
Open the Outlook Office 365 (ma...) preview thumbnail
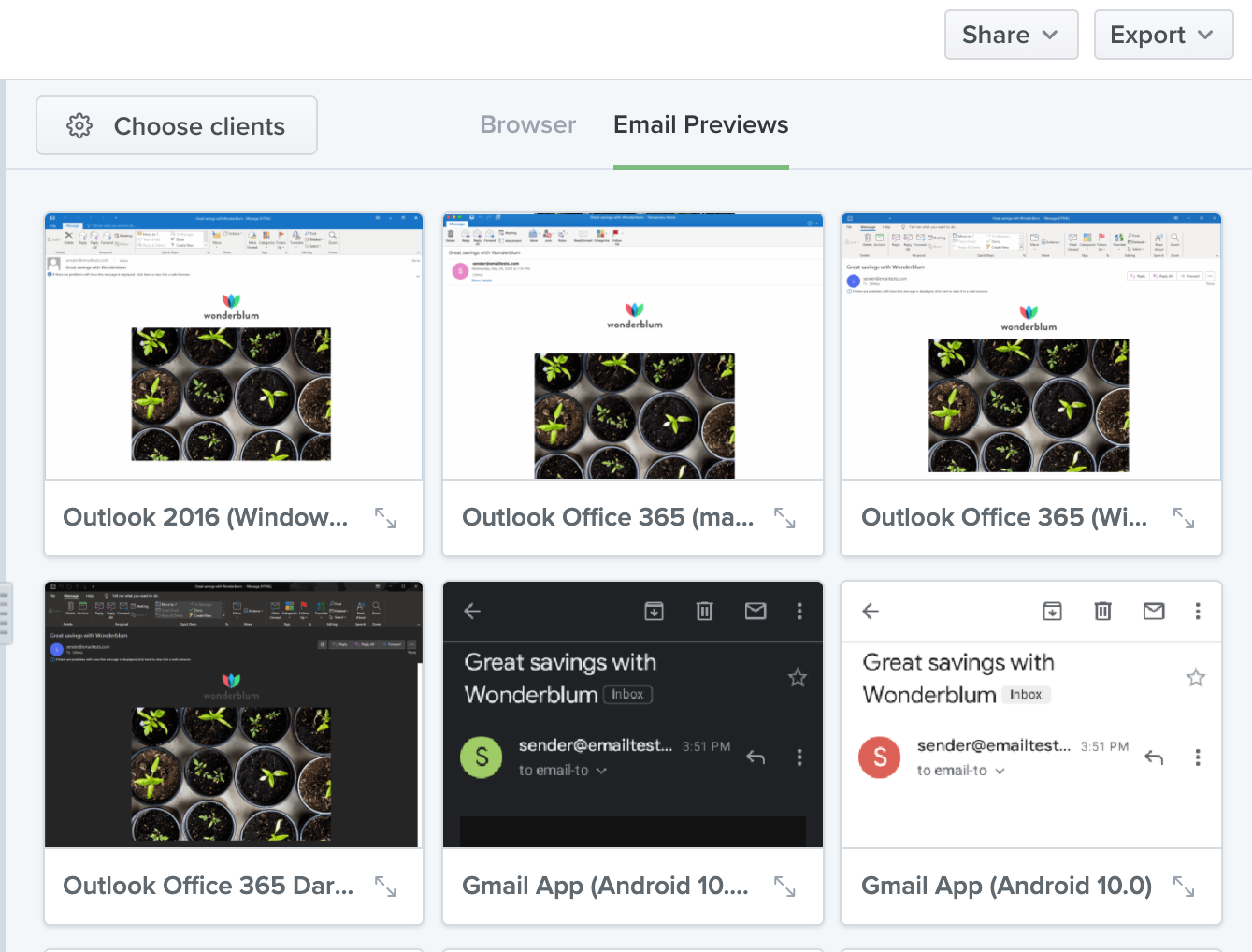click(x=633, y=346)
